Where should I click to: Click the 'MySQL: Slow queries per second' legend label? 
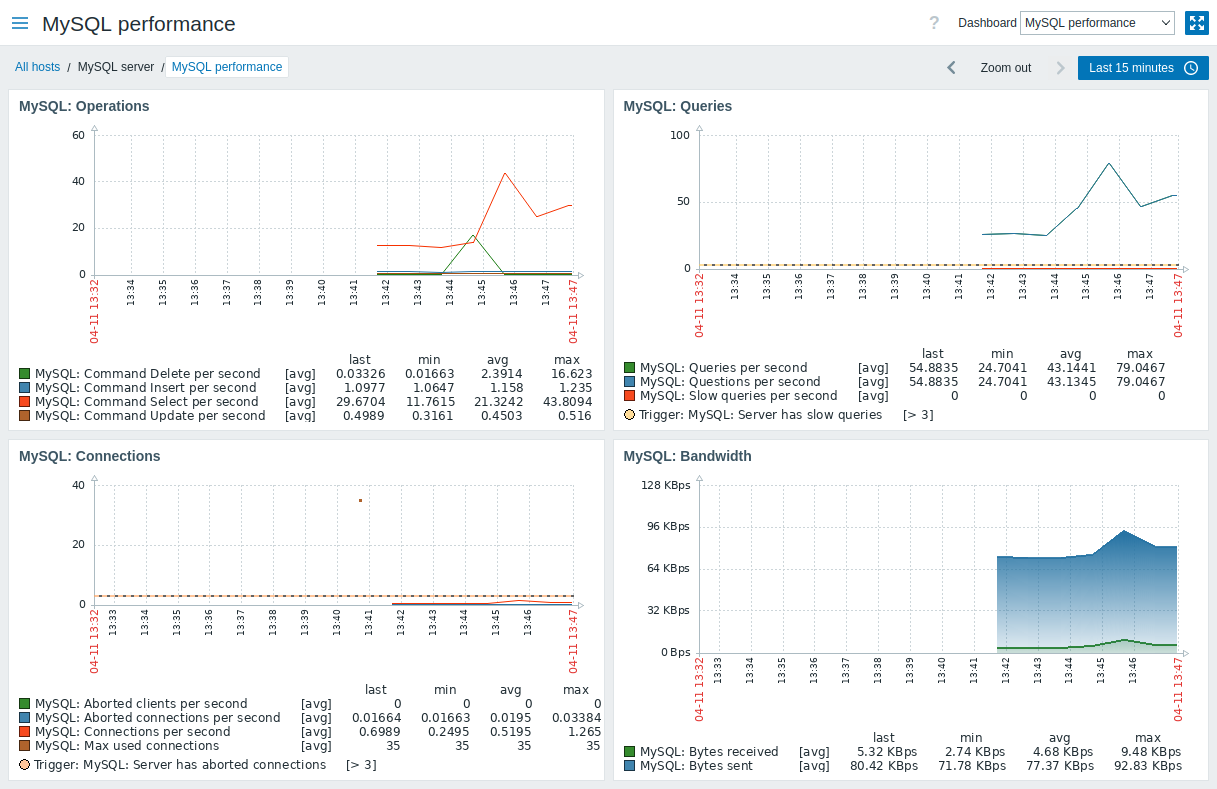click(739, 396)
